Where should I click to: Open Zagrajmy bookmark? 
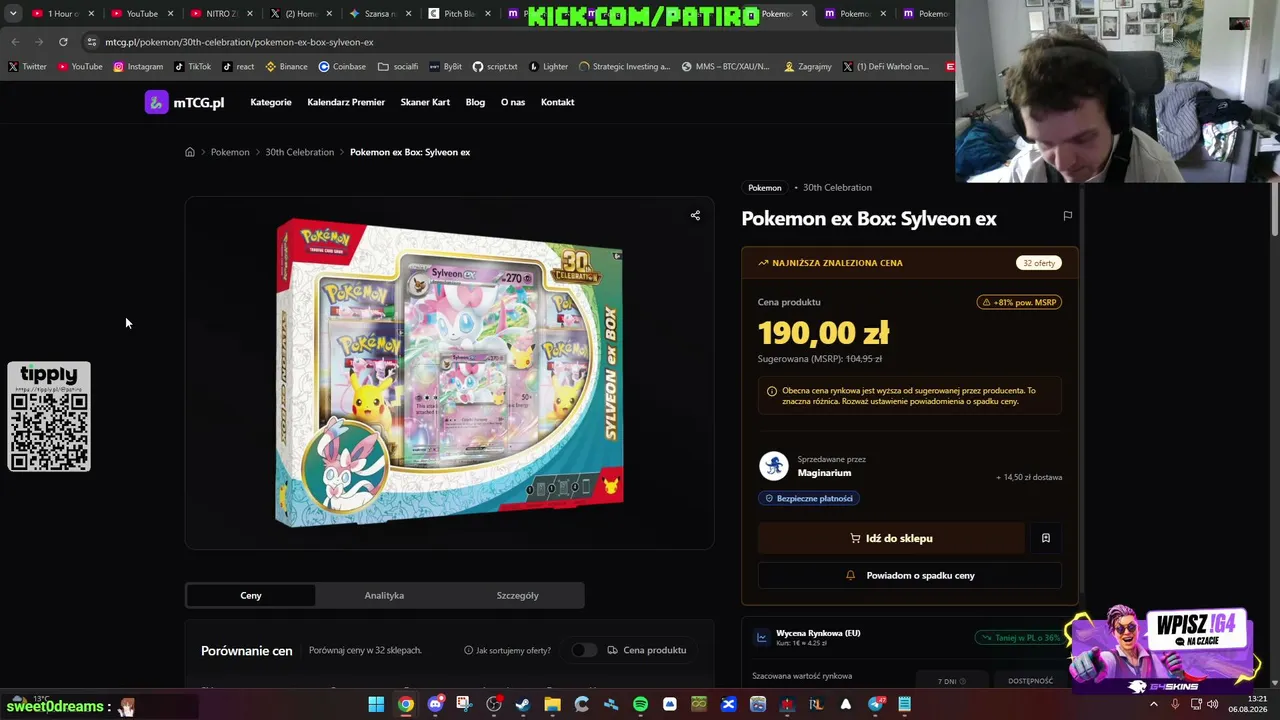(808, 67)
